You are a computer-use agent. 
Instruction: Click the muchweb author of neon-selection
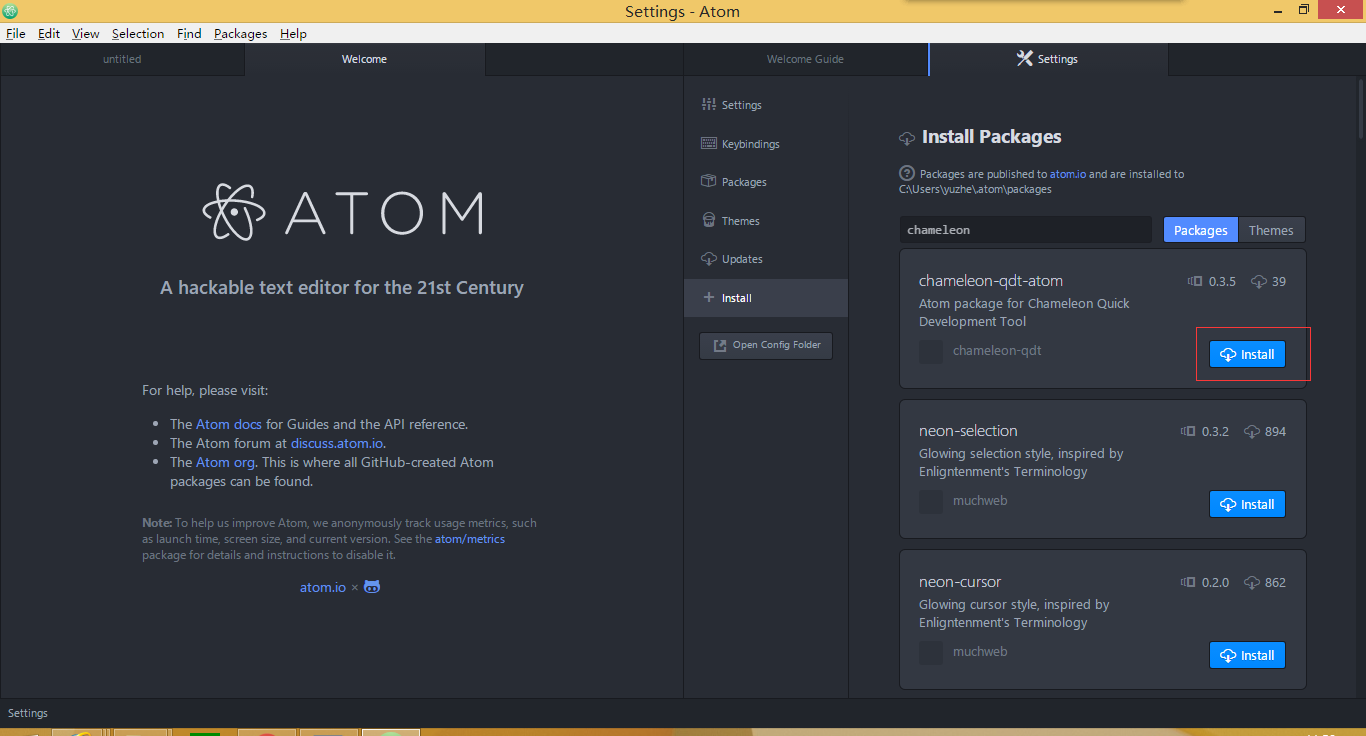(x=980, y=501)
